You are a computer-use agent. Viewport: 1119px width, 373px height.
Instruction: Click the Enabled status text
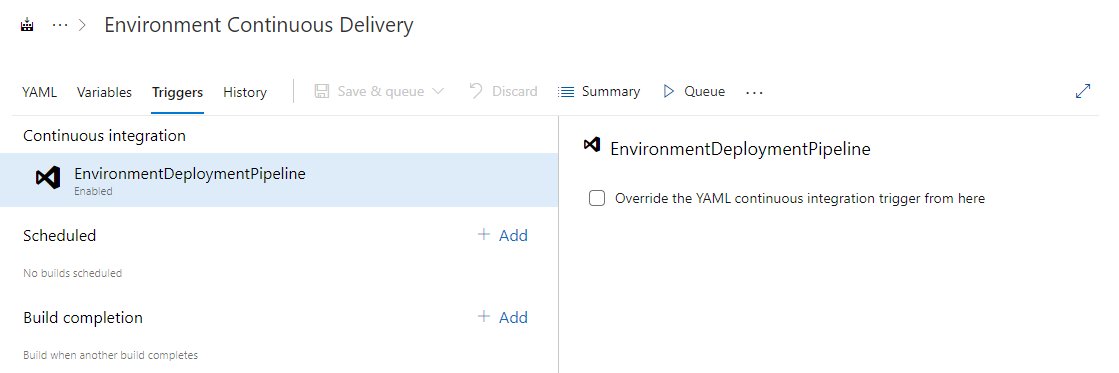pos(93,191)
